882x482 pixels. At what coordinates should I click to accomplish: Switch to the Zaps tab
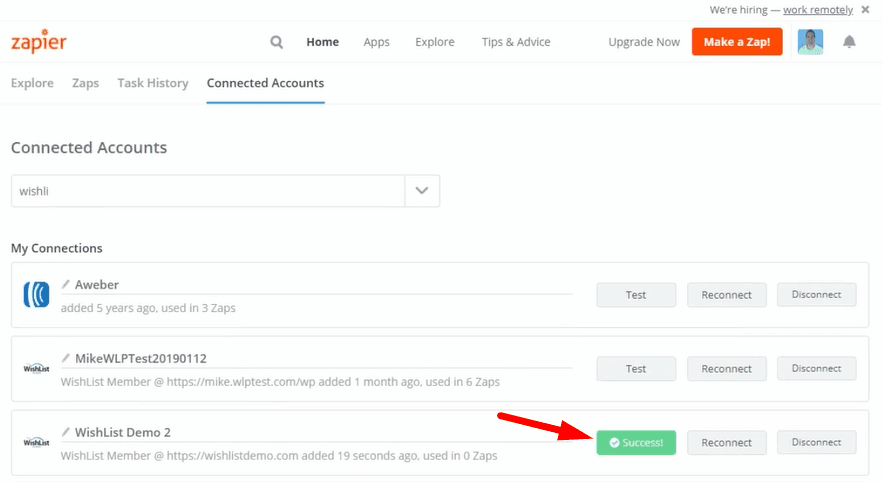[86, 83]
